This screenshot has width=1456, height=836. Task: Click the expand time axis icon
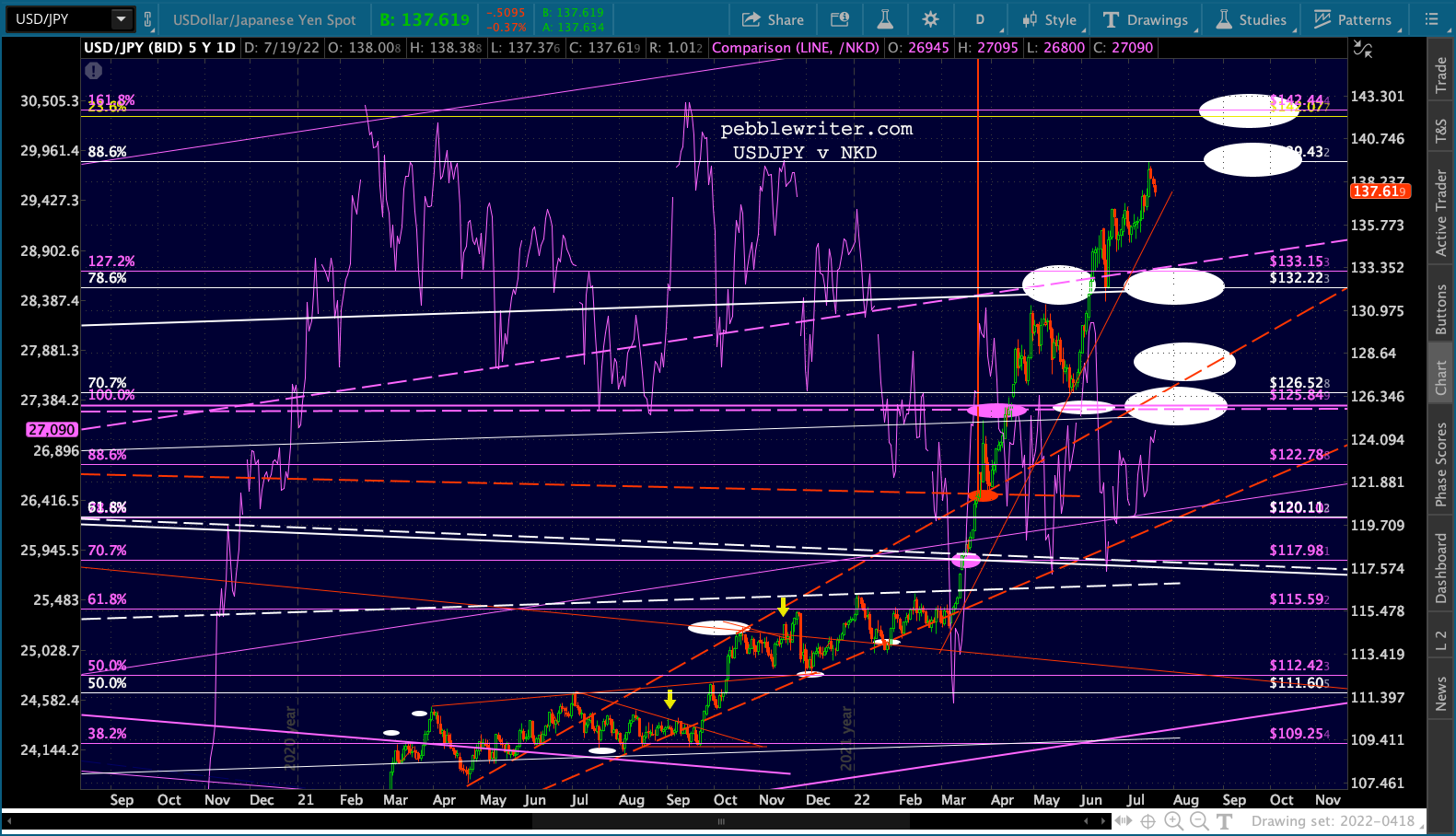1124,821
